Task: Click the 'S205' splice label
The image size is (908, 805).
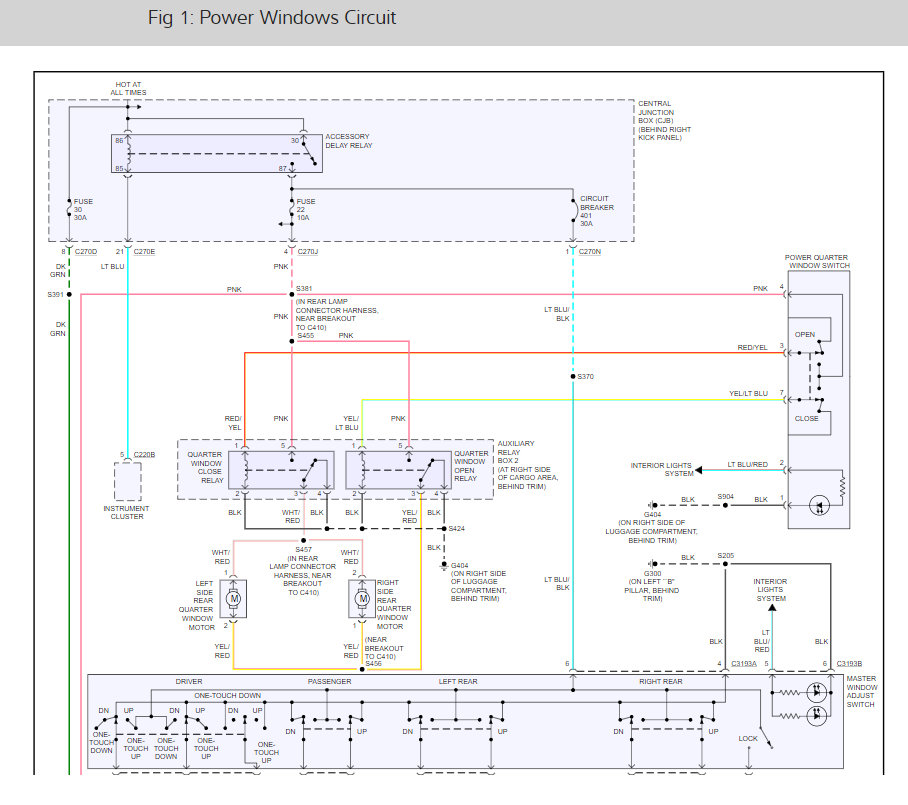Action: pos(726,555)
